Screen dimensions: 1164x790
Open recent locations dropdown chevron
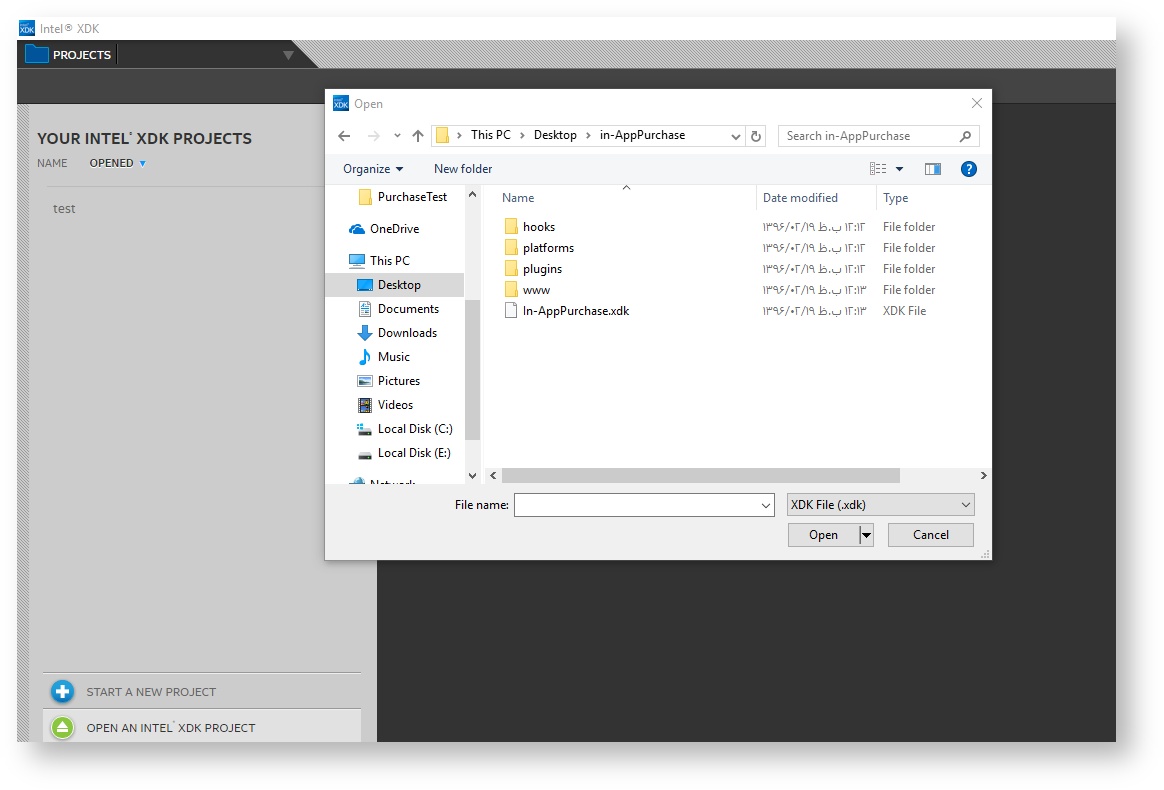click(397, 136)
